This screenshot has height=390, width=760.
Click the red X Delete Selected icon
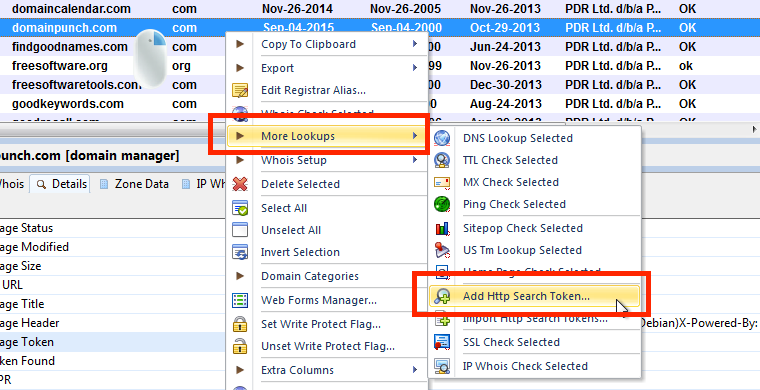(240, 184)
